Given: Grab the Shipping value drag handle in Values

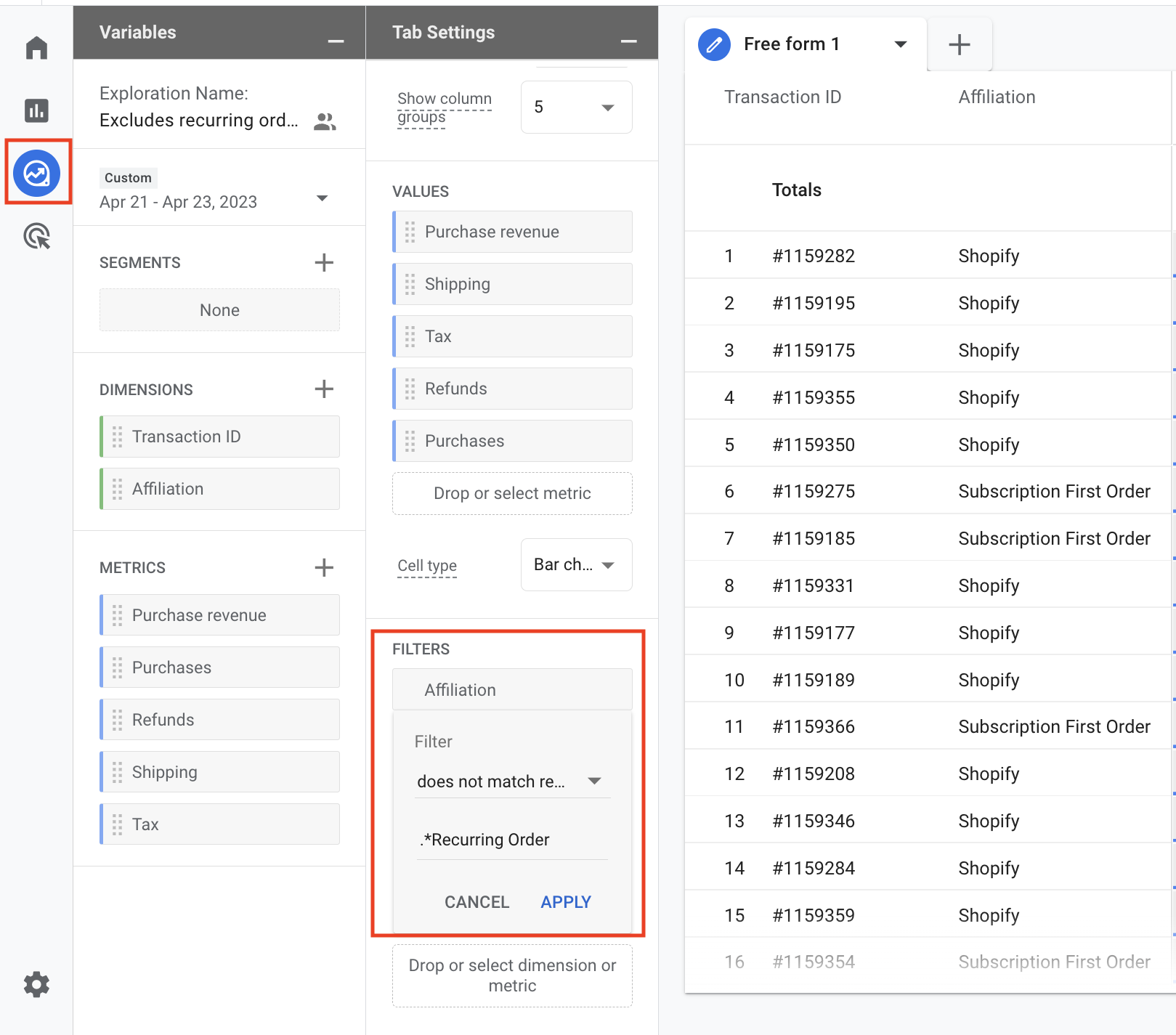Looking at the screenshot, I should coord(410,284).
